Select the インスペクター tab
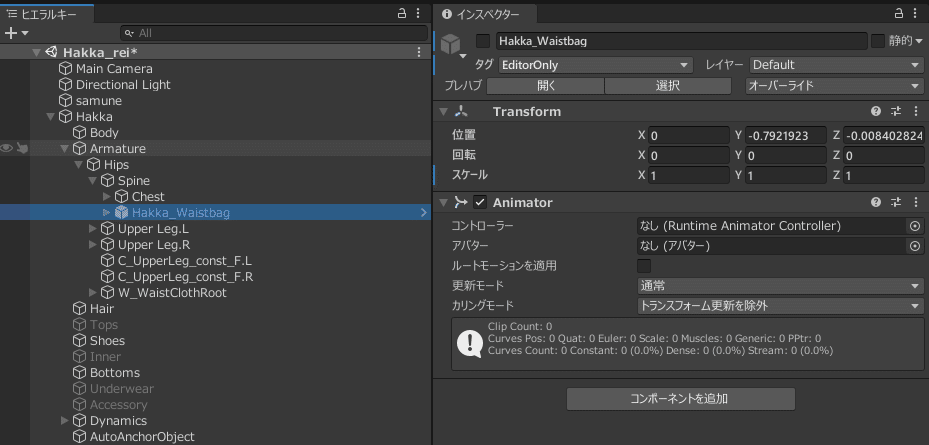 click(x=486, y=15)
